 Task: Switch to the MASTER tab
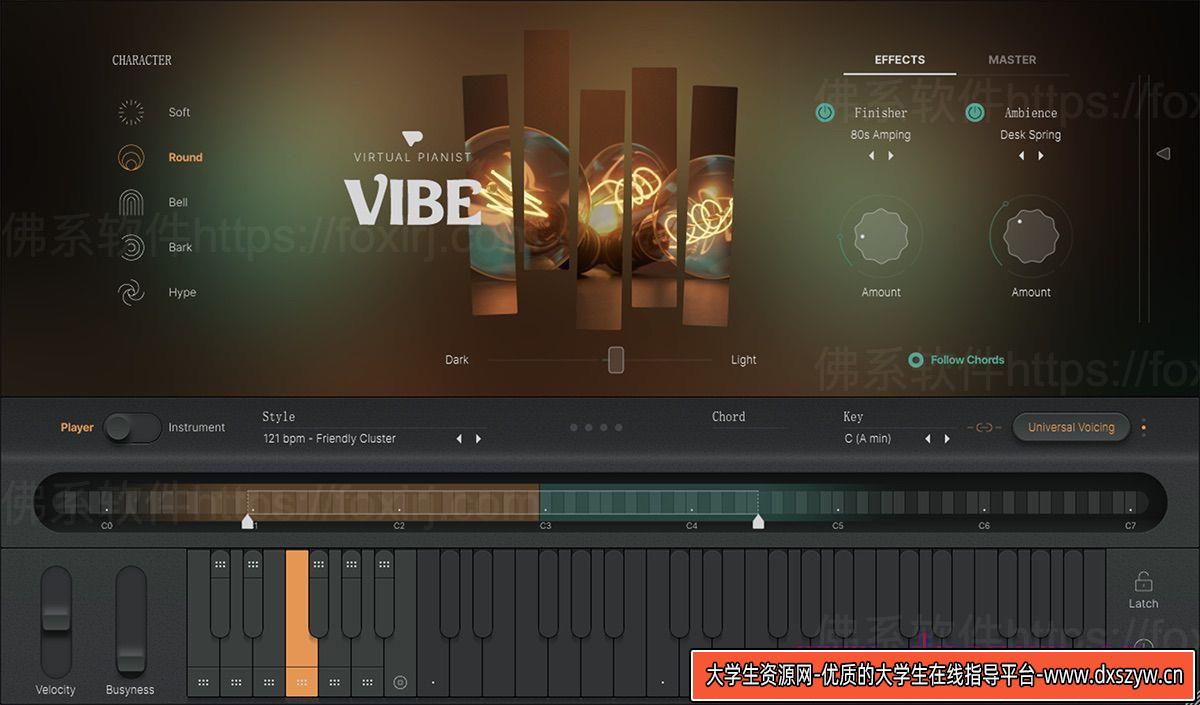pyautogui.click(x=1012, y=60)
